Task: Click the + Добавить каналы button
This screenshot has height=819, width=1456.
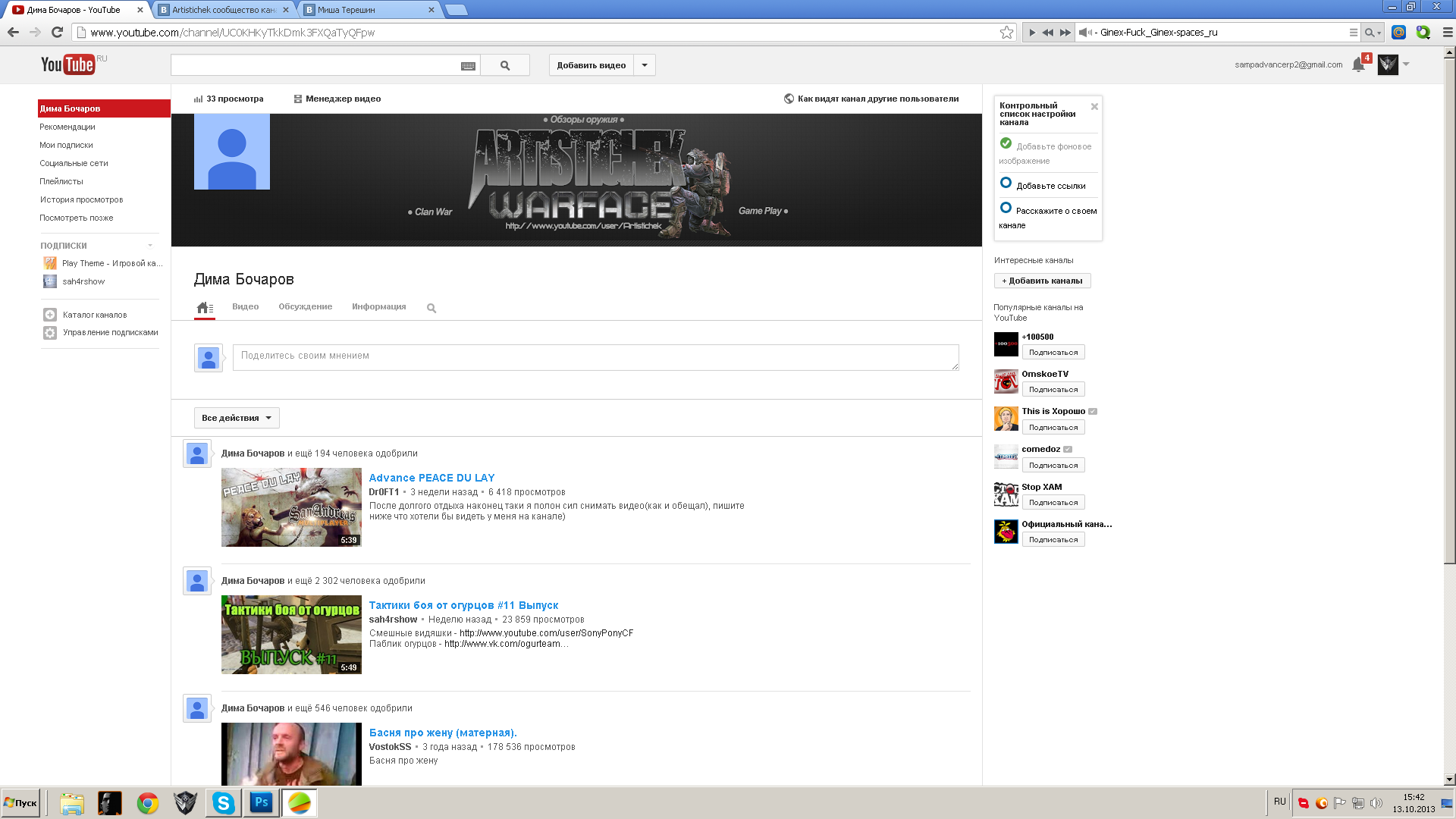Action: click(1042, 281)
